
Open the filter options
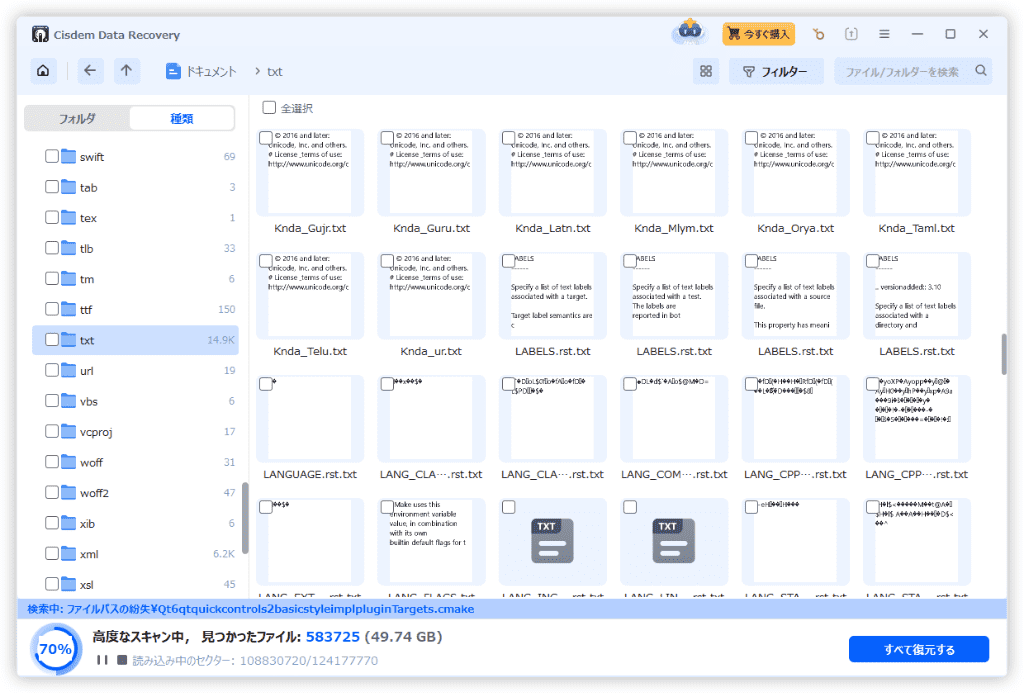coord(776,71)
